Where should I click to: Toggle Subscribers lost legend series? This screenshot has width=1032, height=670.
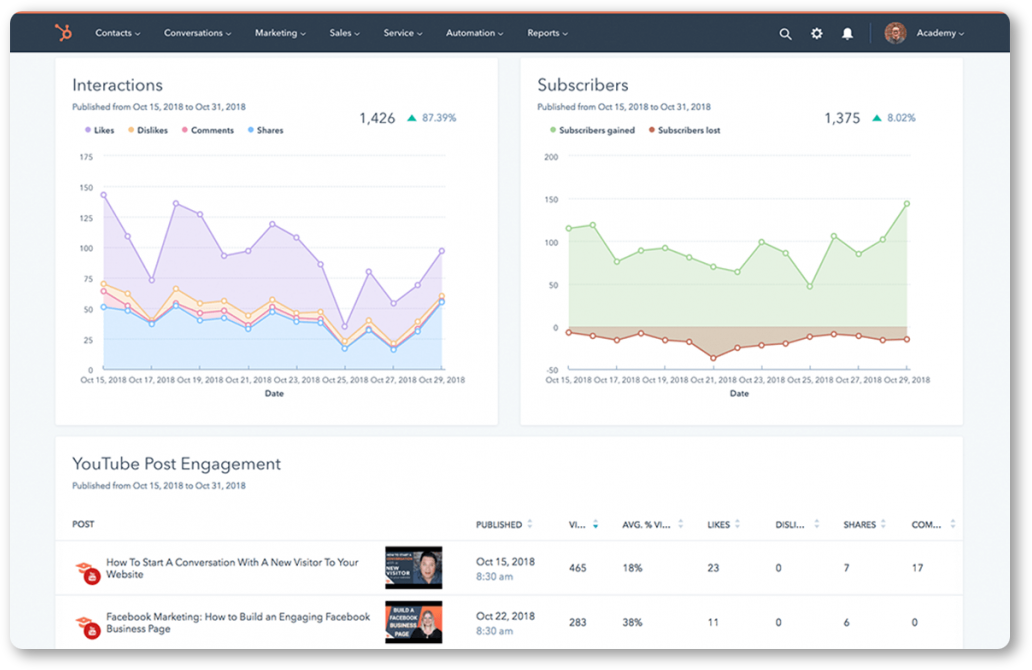click(x=684, y=130)
